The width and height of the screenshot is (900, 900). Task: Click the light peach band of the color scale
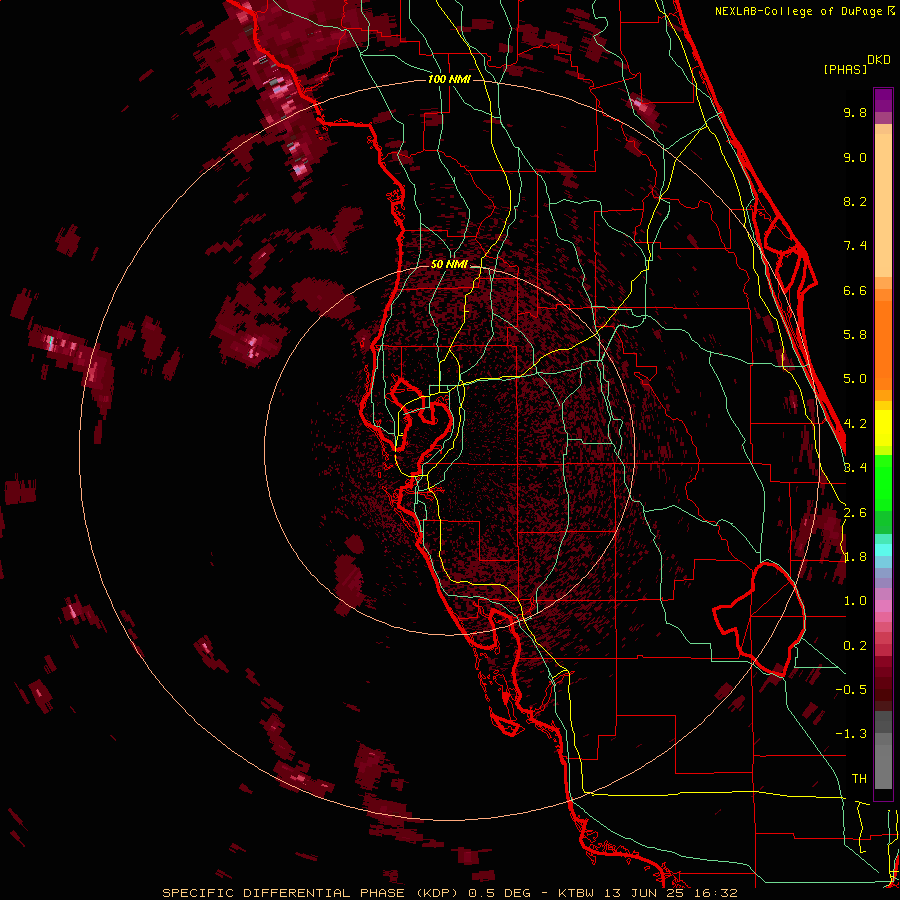(883, 205)
